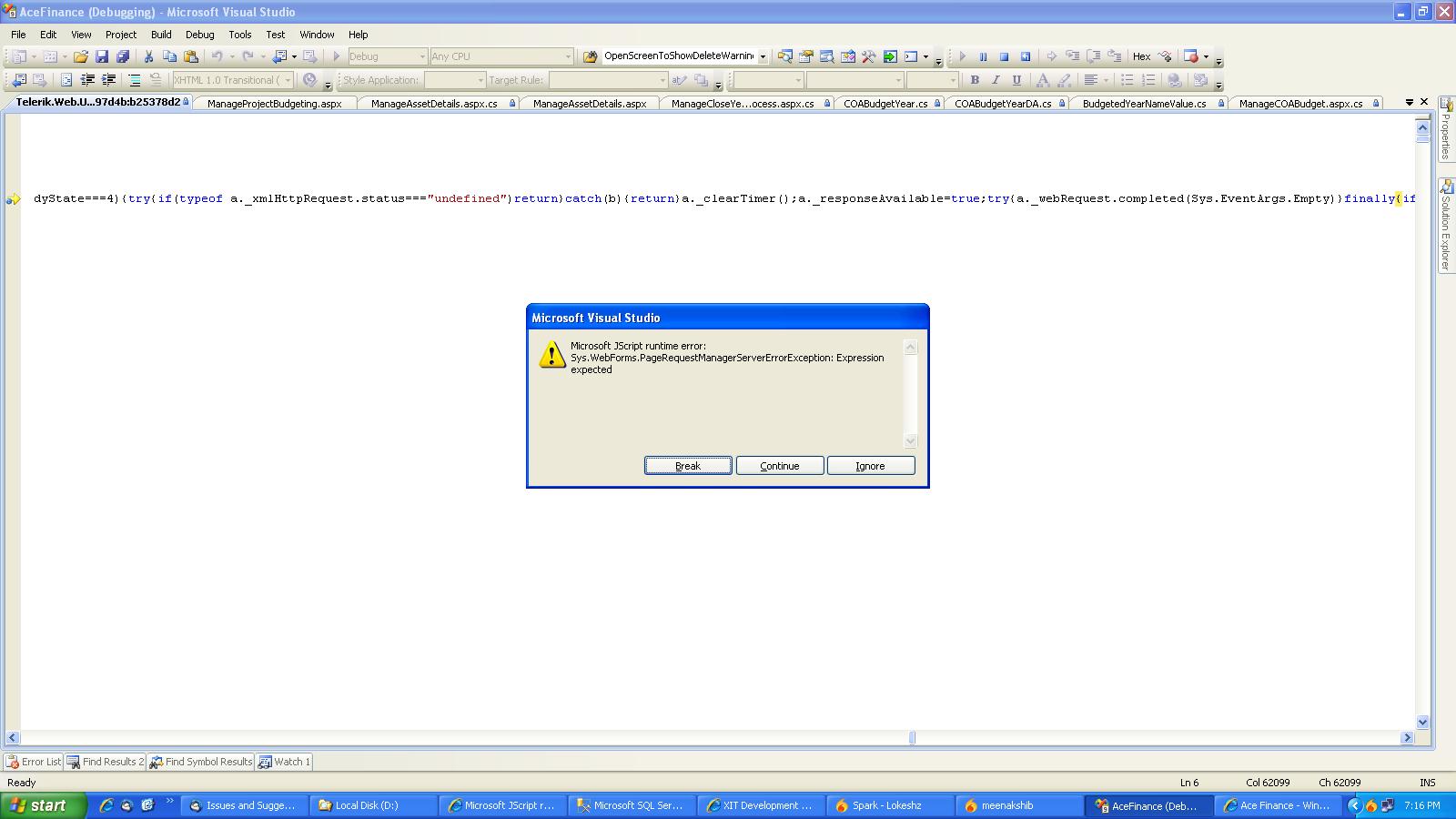Undo the last action
Image resolution: width=1456 pixels, height=819 pixels.
click(217, 56)
